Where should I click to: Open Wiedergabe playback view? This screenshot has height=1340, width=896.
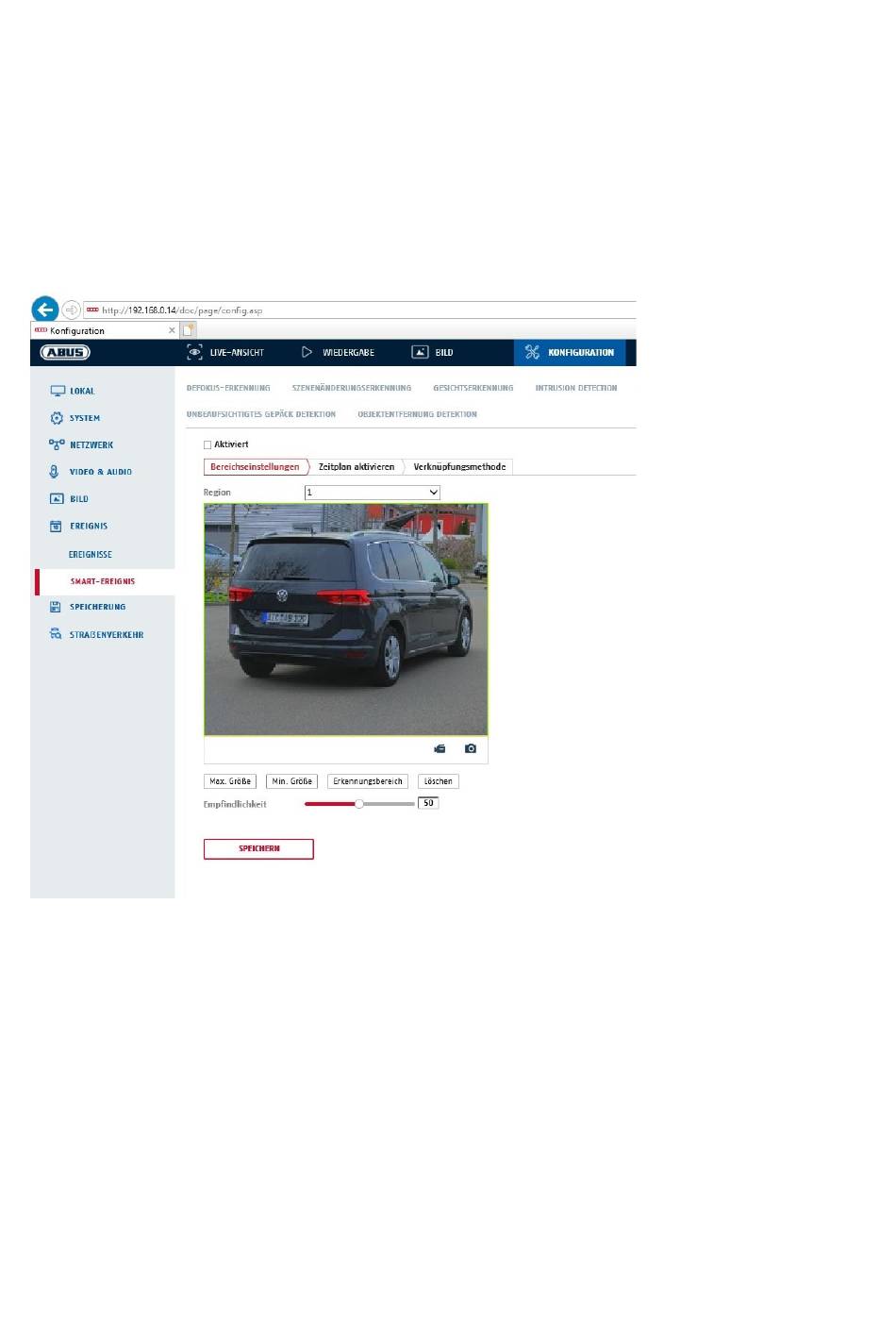coord(338,353)
